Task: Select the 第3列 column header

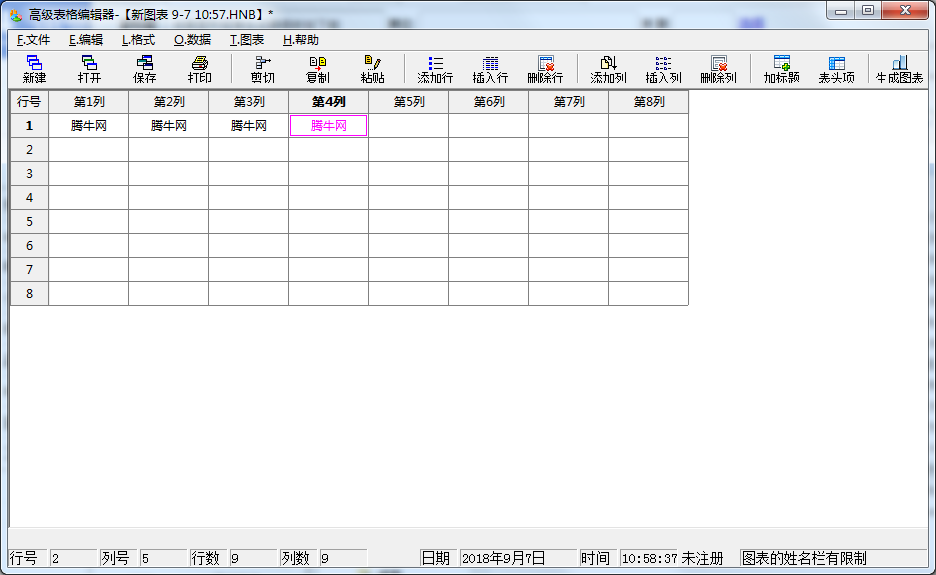Action: [248, 102]
